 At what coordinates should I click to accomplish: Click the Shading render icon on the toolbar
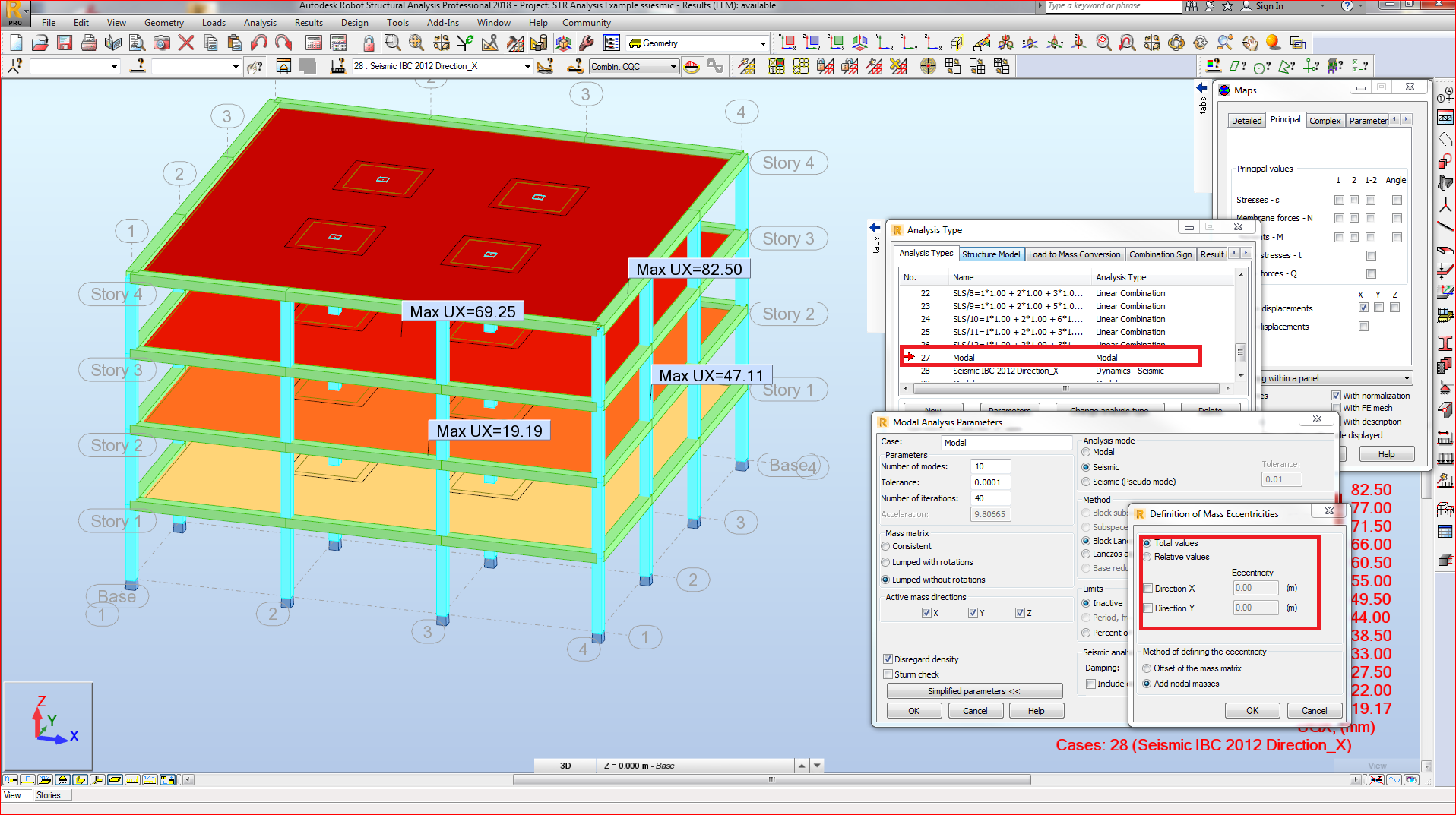1271,43
